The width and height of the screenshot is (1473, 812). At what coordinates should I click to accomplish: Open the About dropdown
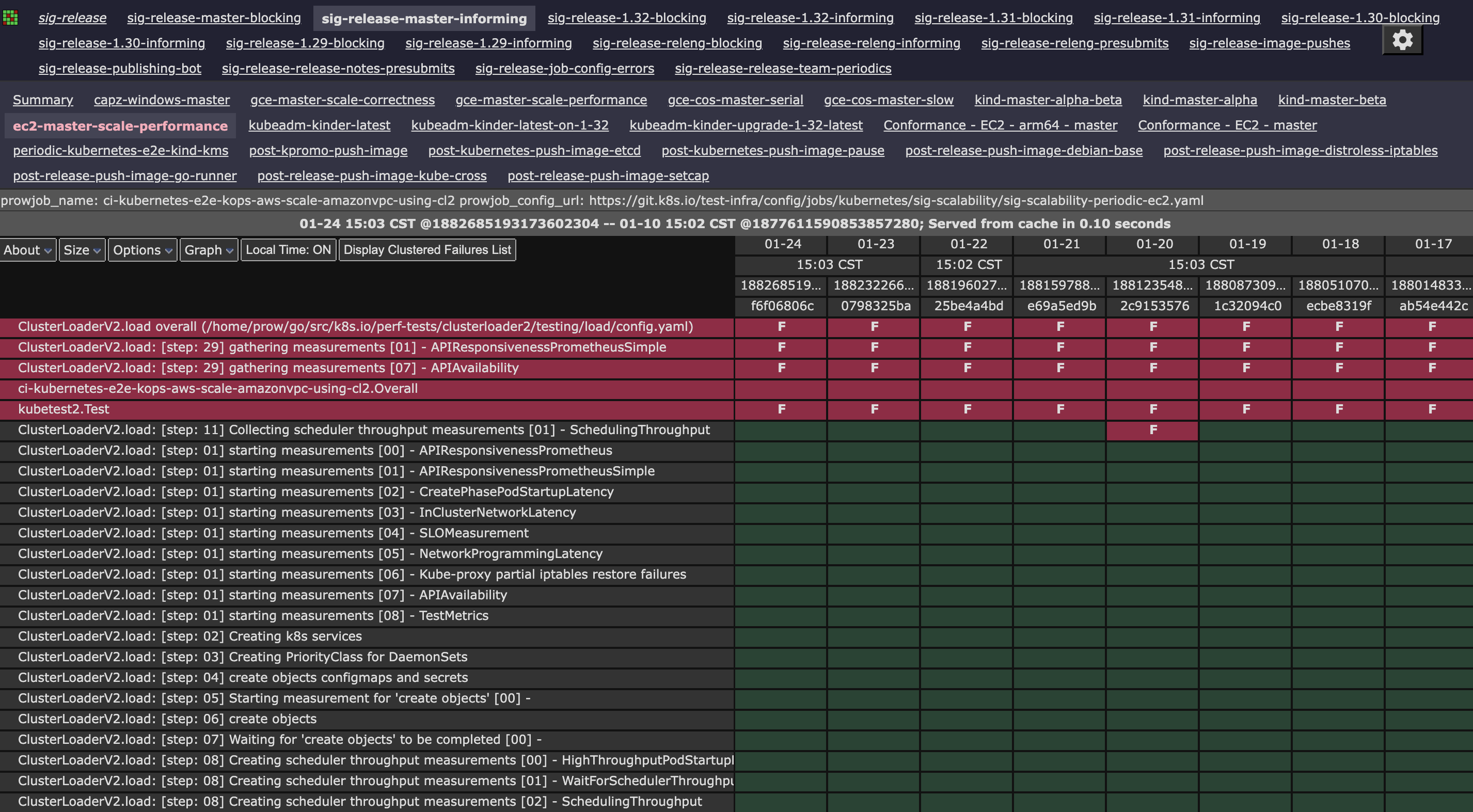tap(27, 249)
